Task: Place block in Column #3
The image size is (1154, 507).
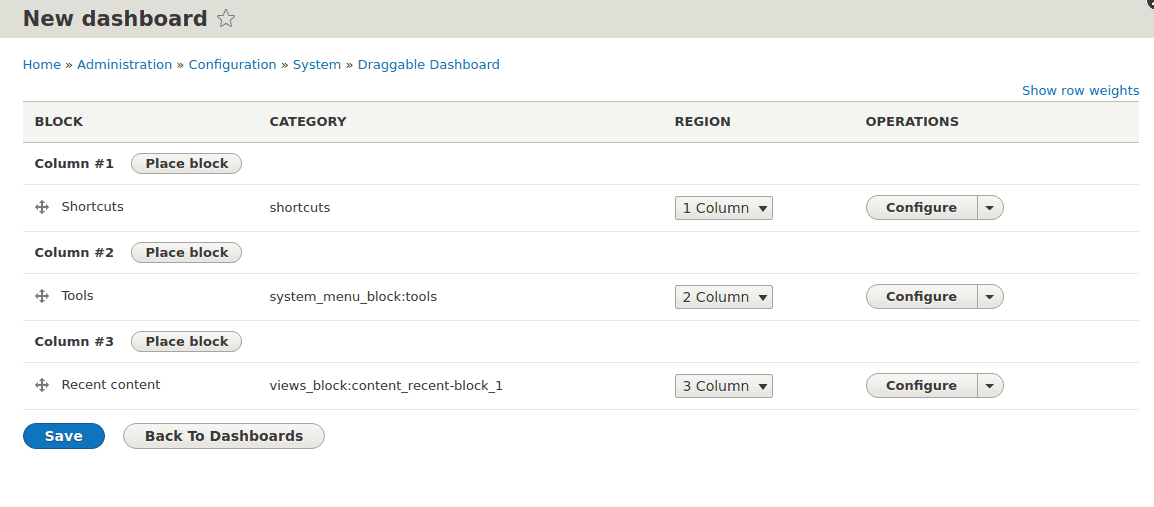Action: tap(186, 341)
